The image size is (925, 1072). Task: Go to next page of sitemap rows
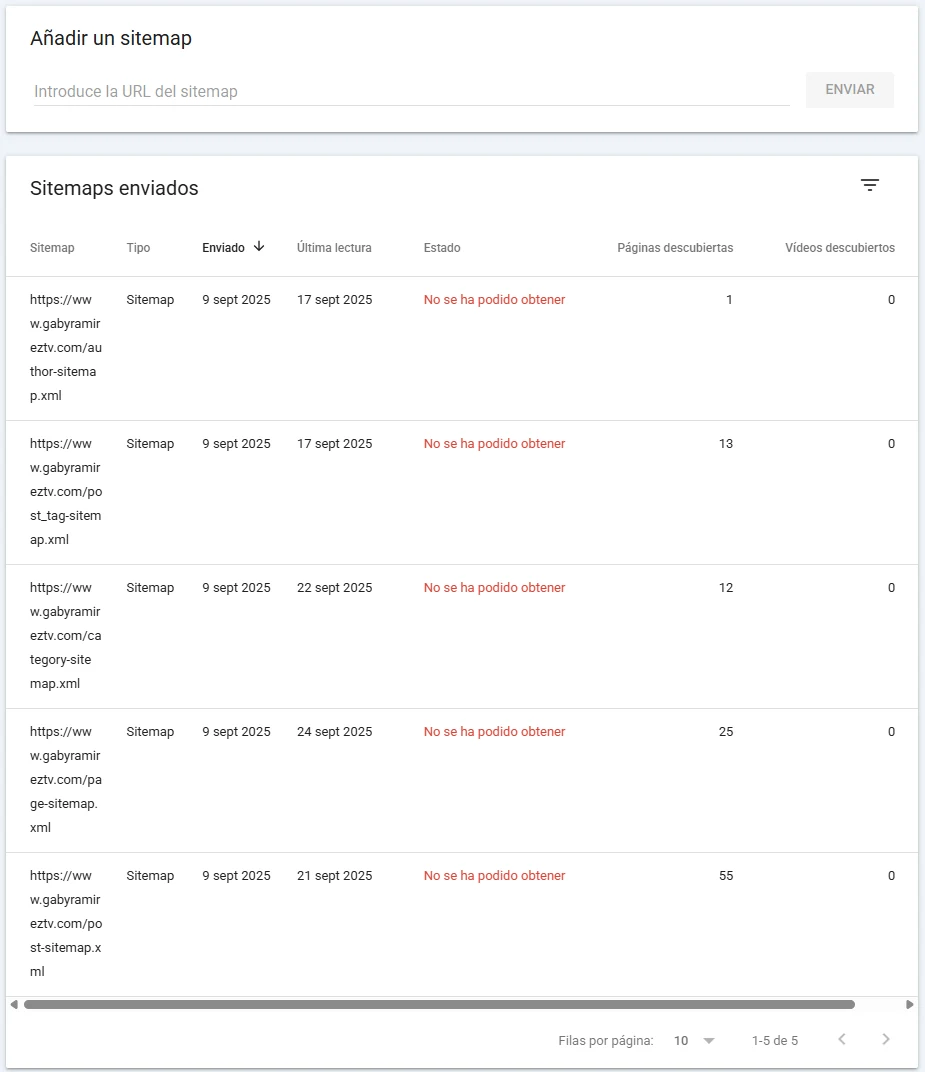(x=886, y=1039)
